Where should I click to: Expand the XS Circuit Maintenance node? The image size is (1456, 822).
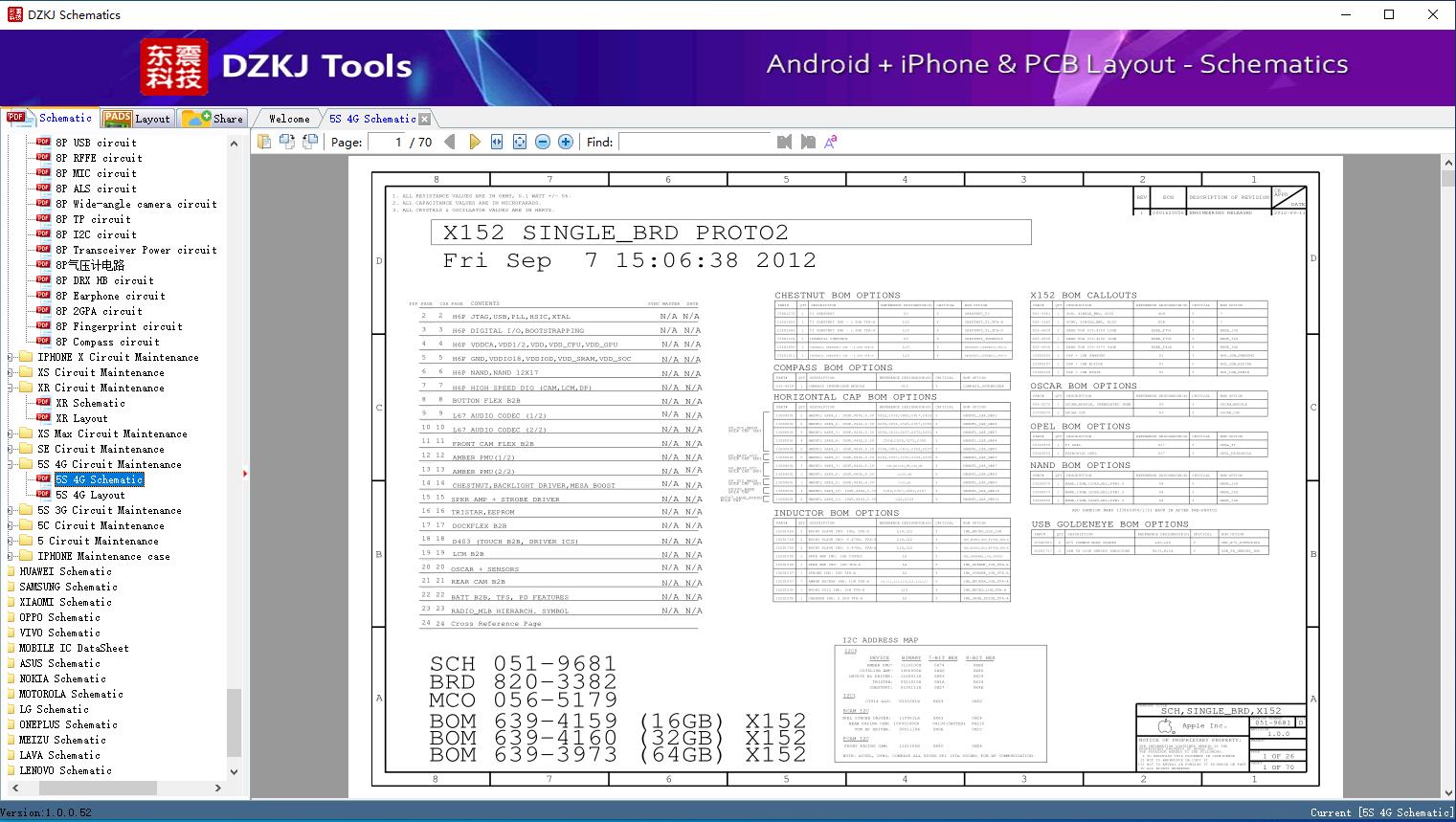(11, 372)
